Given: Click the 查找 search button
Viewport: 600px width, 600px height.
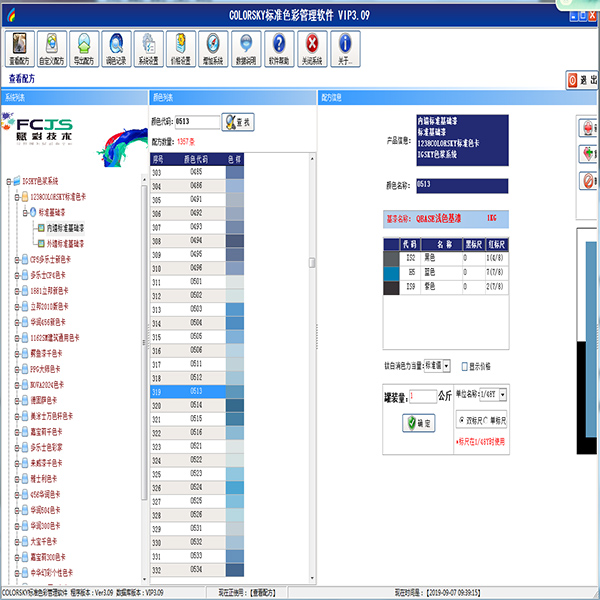Looking at the screenshot, I should (x=237, y=121).
